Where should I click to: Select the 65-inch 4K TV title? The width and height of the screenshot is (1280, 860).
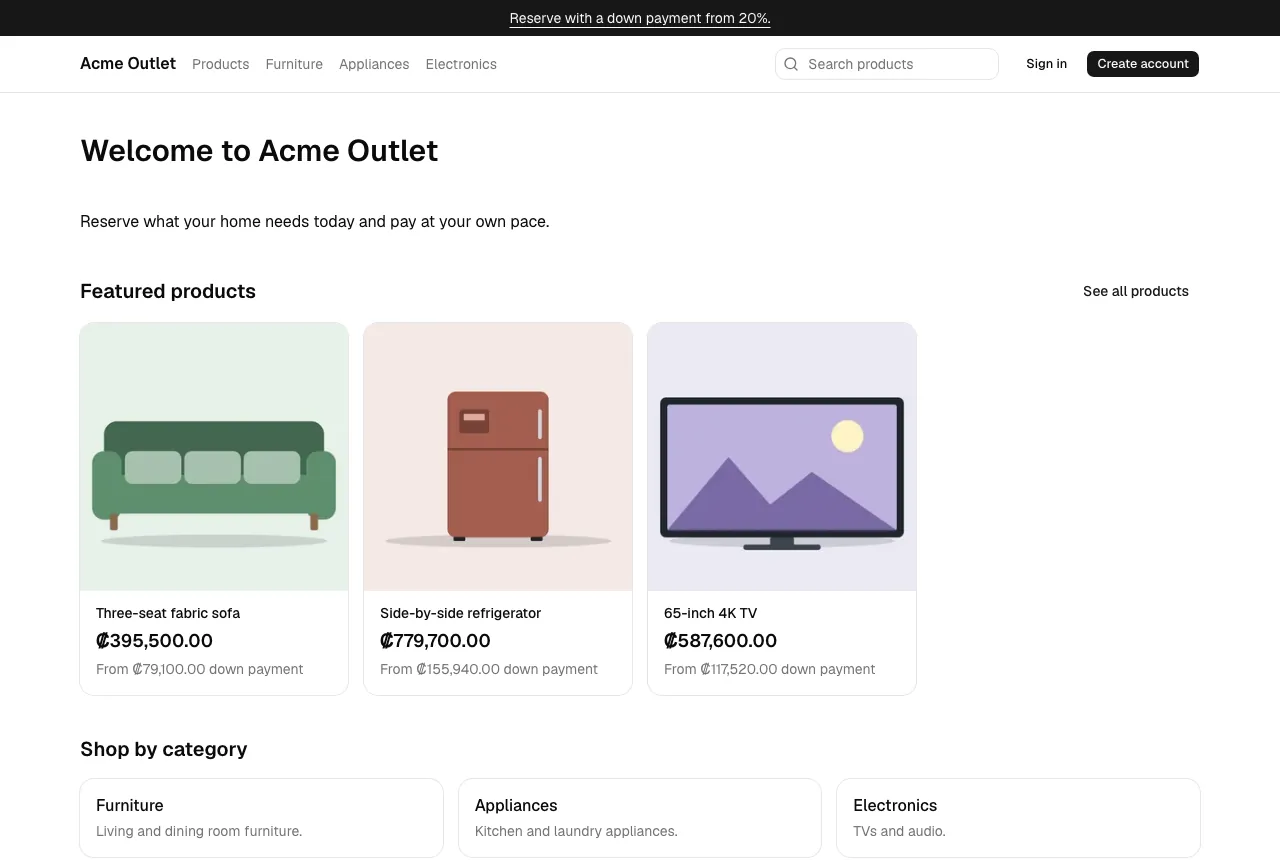710,613
